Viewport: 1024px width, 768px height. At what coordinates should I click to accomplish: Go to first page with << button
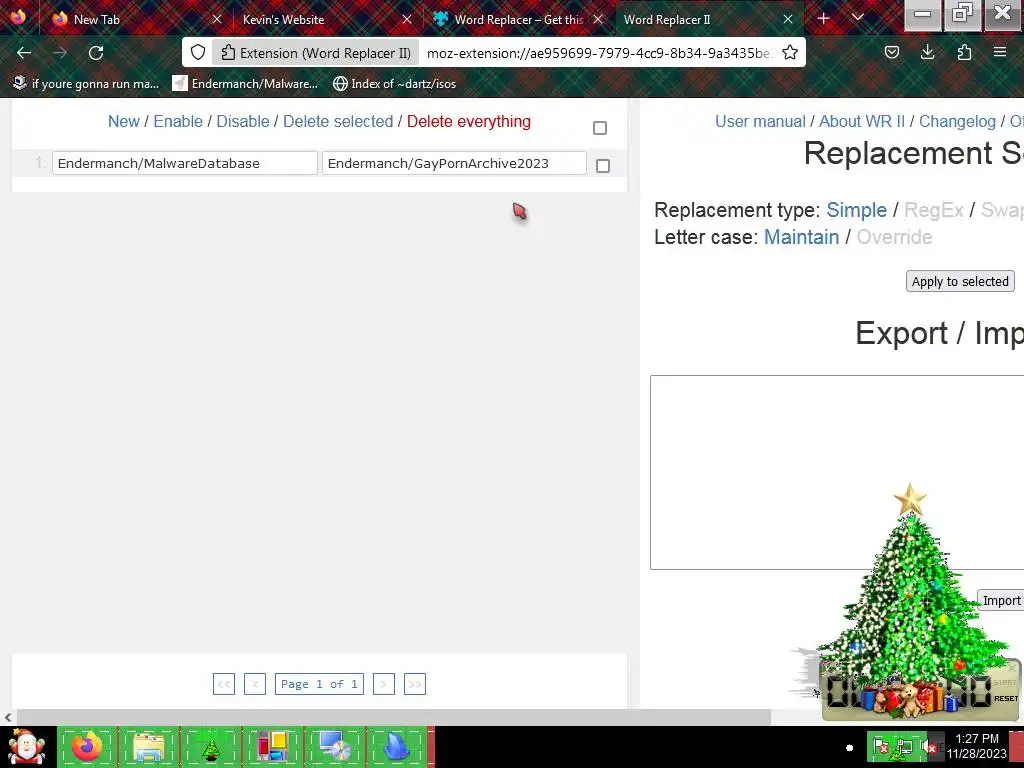pos(224,684)
